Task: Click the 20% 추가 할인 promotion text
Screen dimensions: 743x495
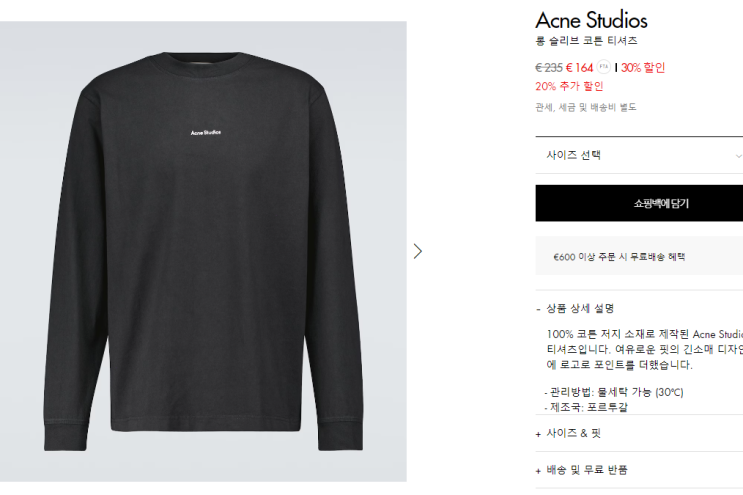Action: 569,86
